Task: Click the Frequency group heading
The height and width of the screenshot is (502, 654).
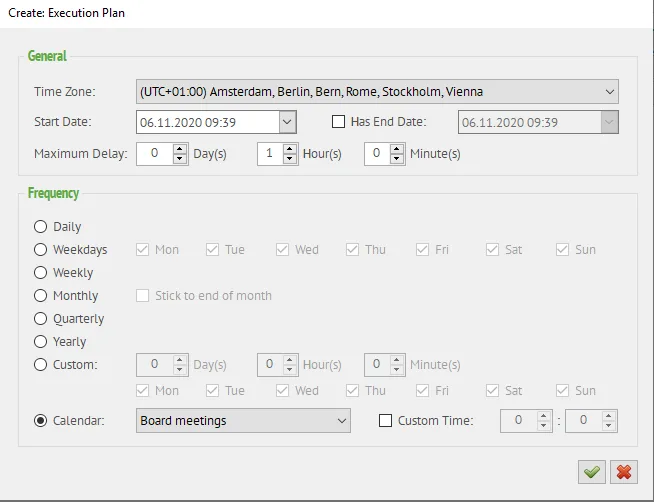Action: click(53, 193)
